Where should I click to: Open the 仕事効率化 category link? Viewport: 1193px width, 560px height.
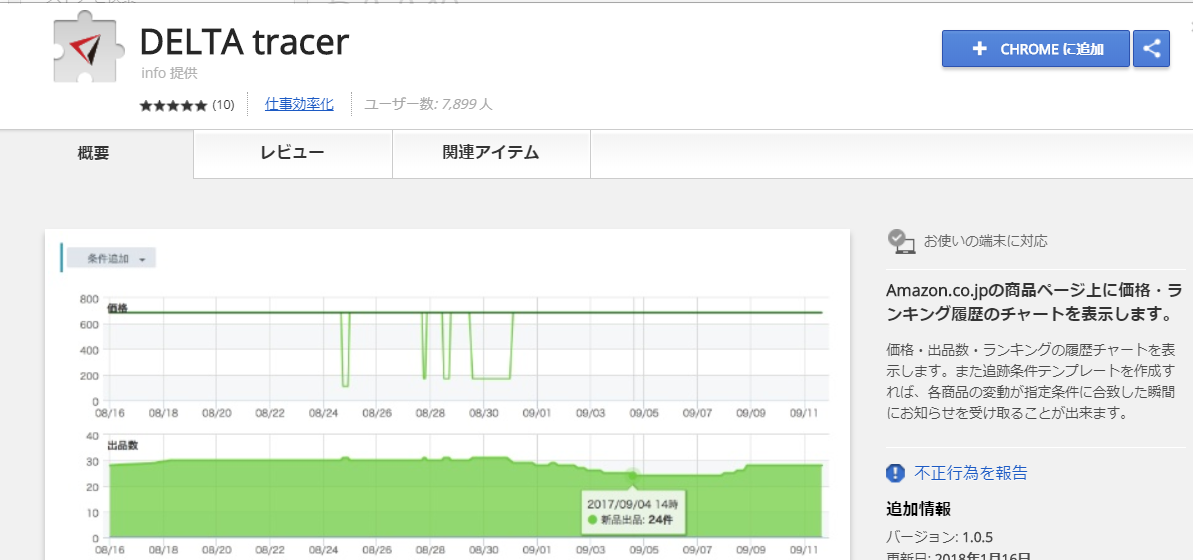pyautogui.click(x=299, y=104)
